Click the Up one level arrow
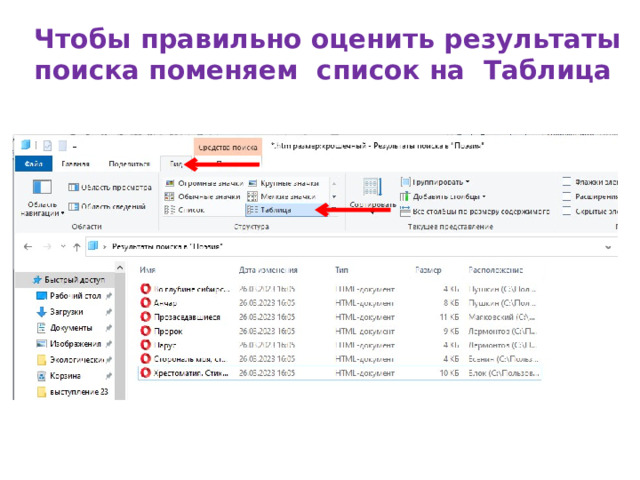 (x=77, y=247)
